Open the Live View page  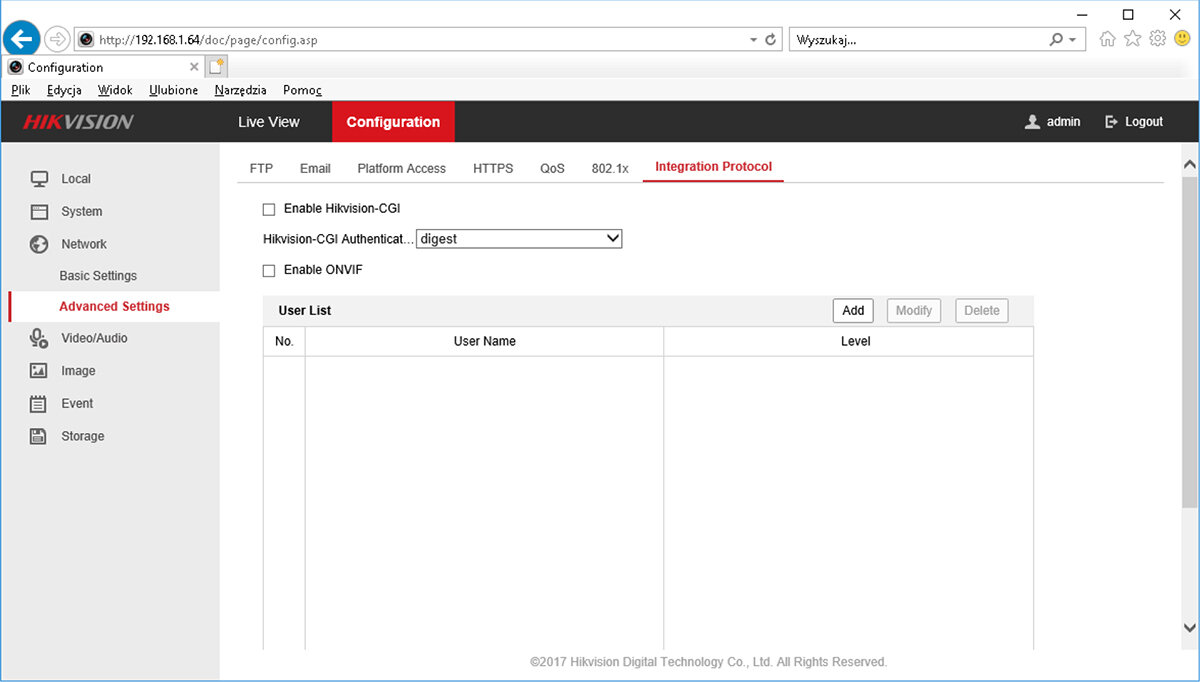coord(268,122)
